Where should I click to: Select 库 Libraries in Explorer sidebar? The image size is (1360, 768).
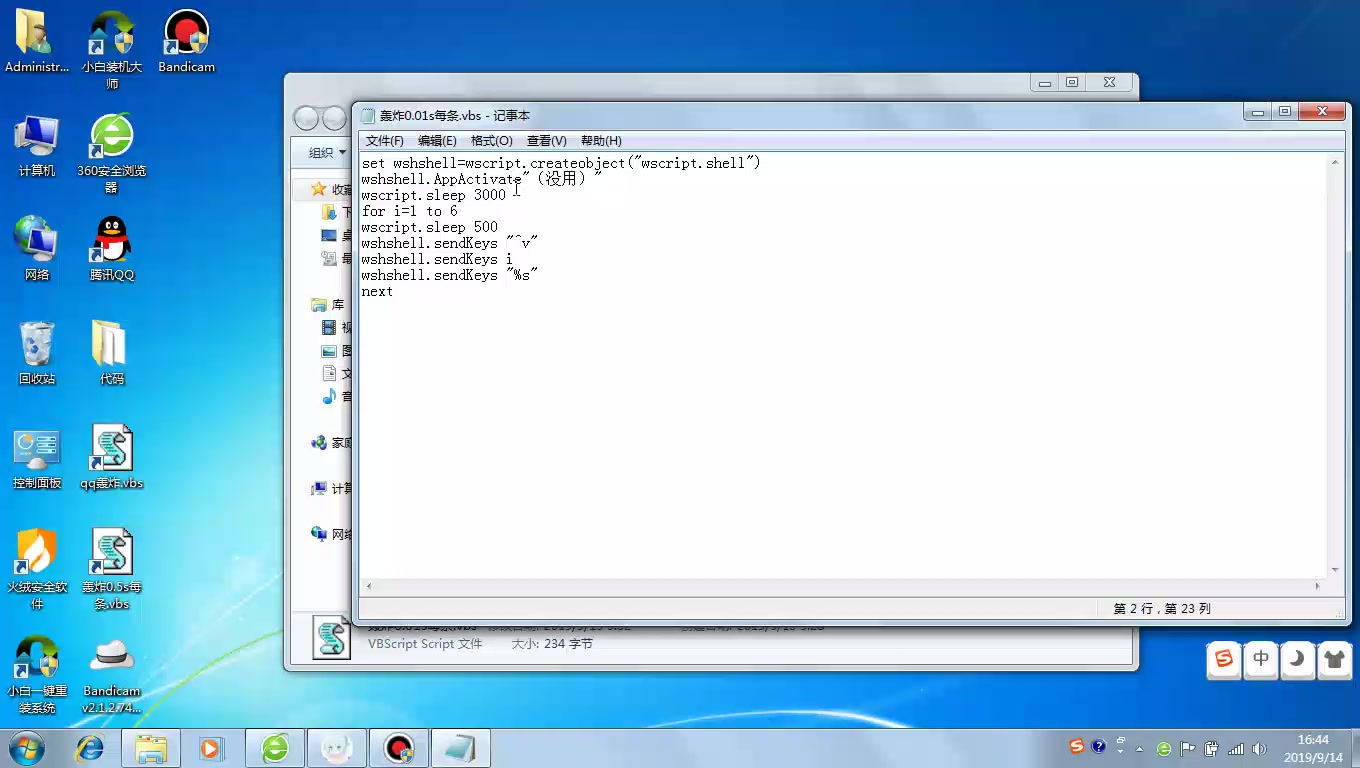click(327, 305)
